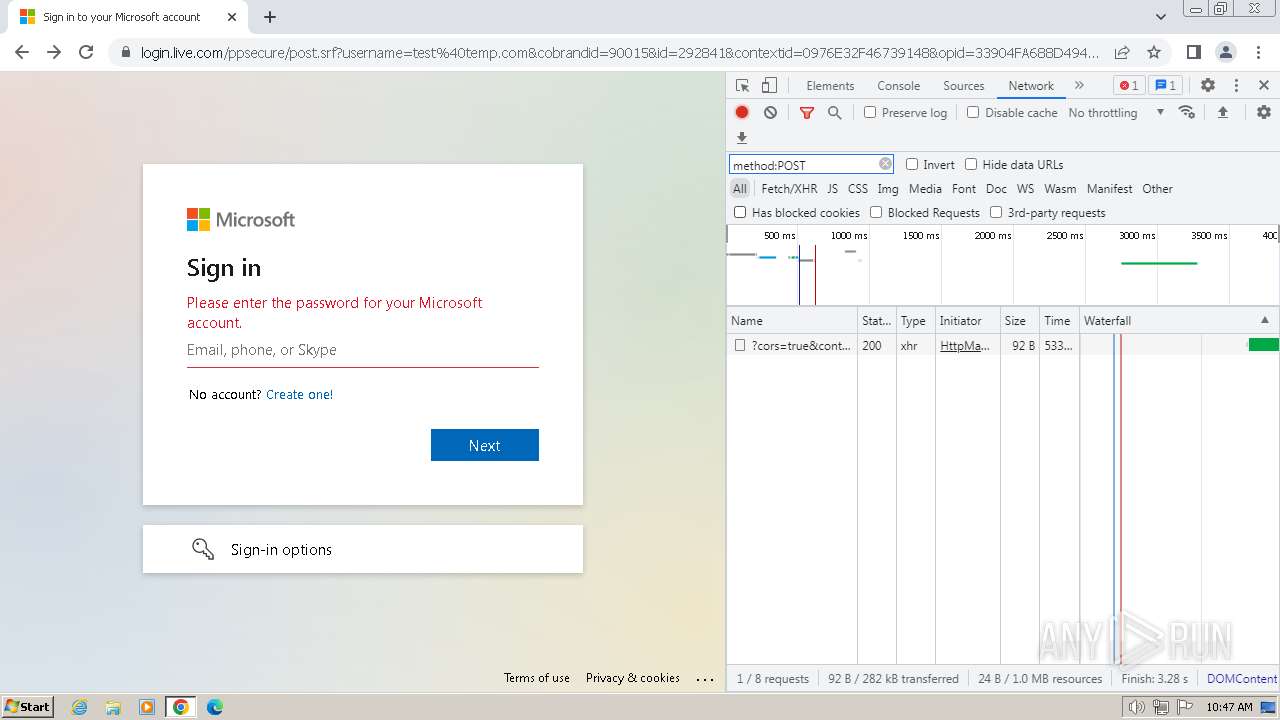Open the No throttling dropdown
Viewport: 1280px width, 720px height.
[x=1116, y=113]
